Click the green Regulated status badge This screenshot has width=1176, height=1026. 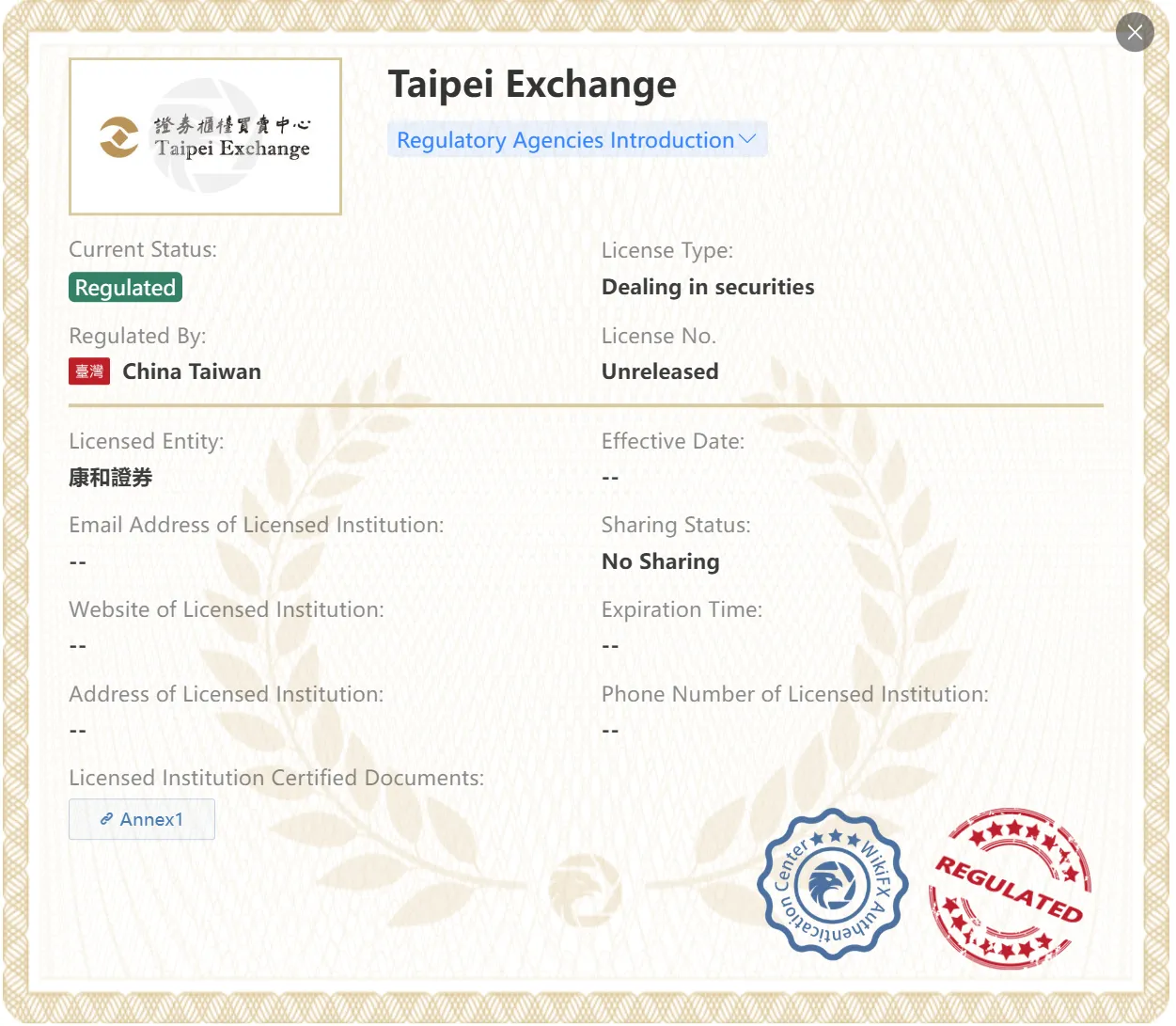tap(125, 288)
